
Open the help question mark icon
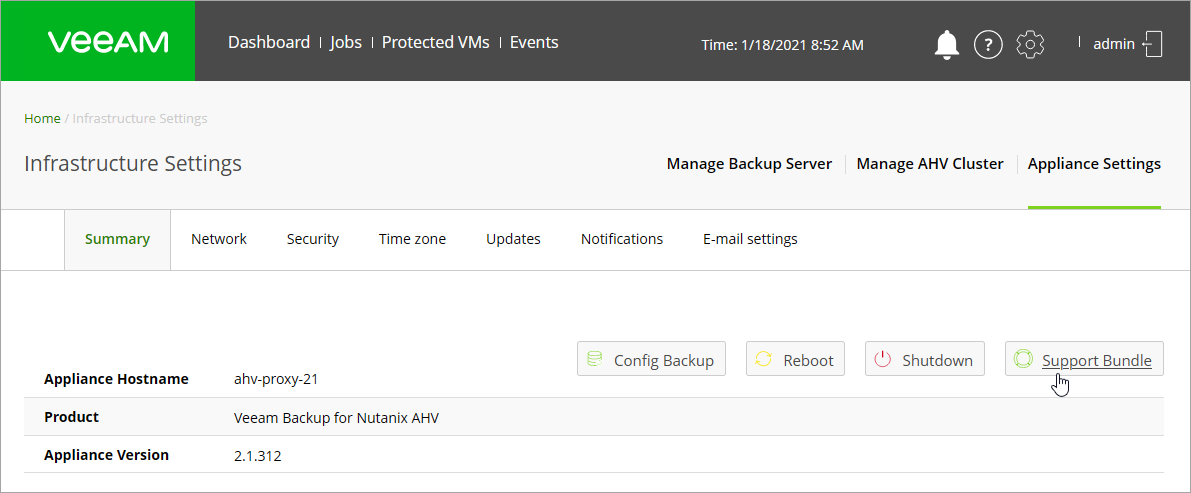click(x=988, y=44)
